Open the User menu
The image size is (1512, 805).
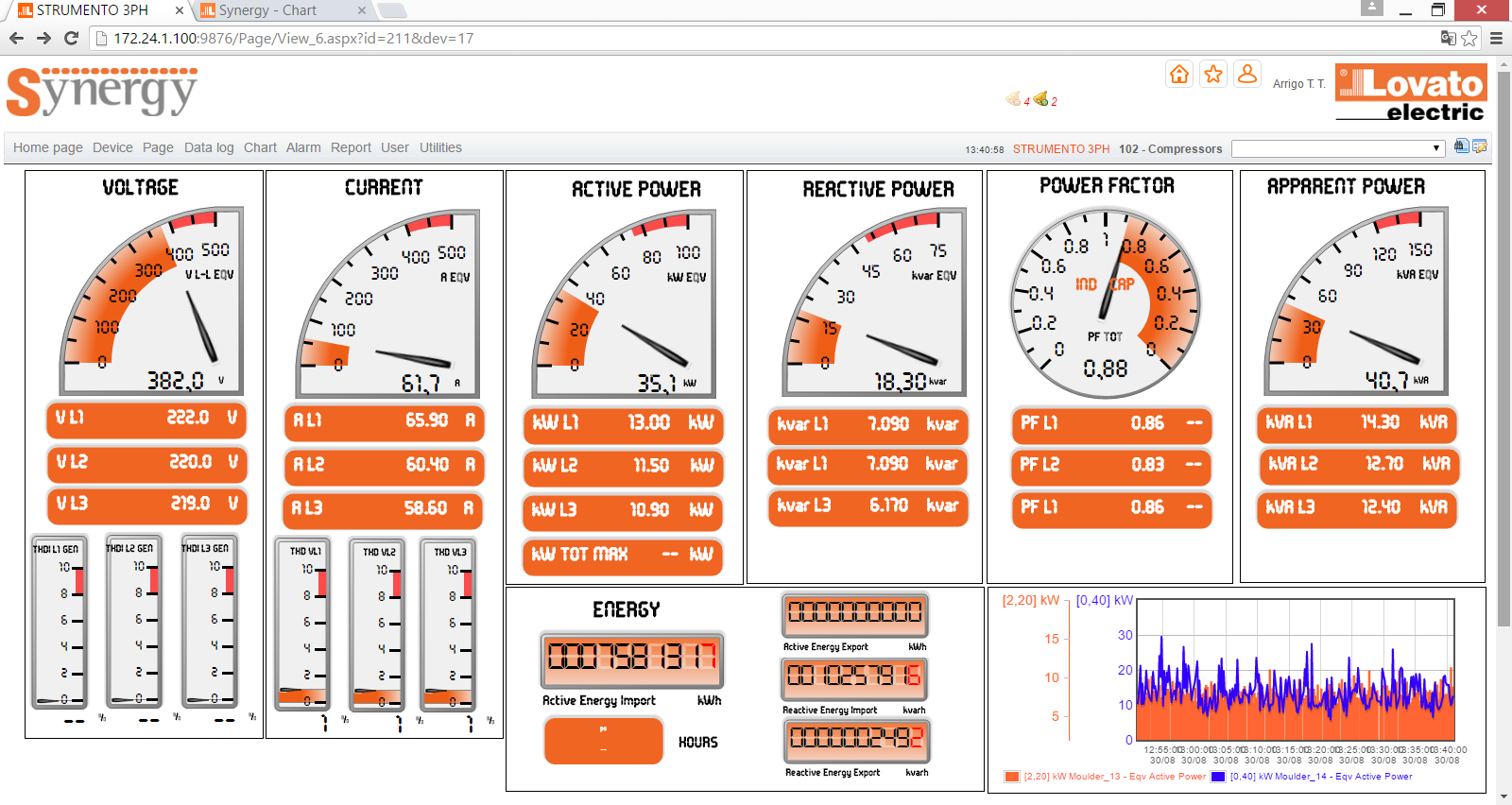(x=395, y=147)
